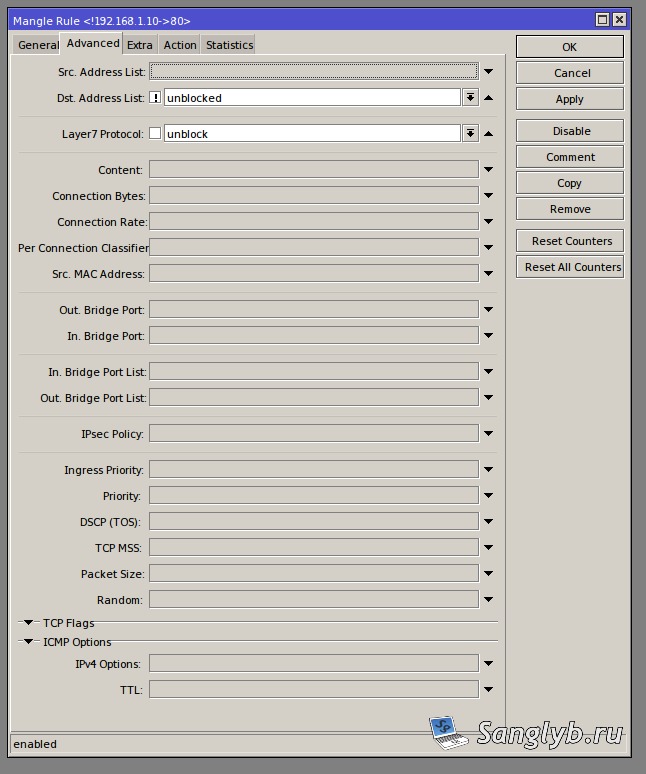Maximize the Mangle Rule window
Image resolution: width=646 pixels, height=774 pixels.
(602, 20)
